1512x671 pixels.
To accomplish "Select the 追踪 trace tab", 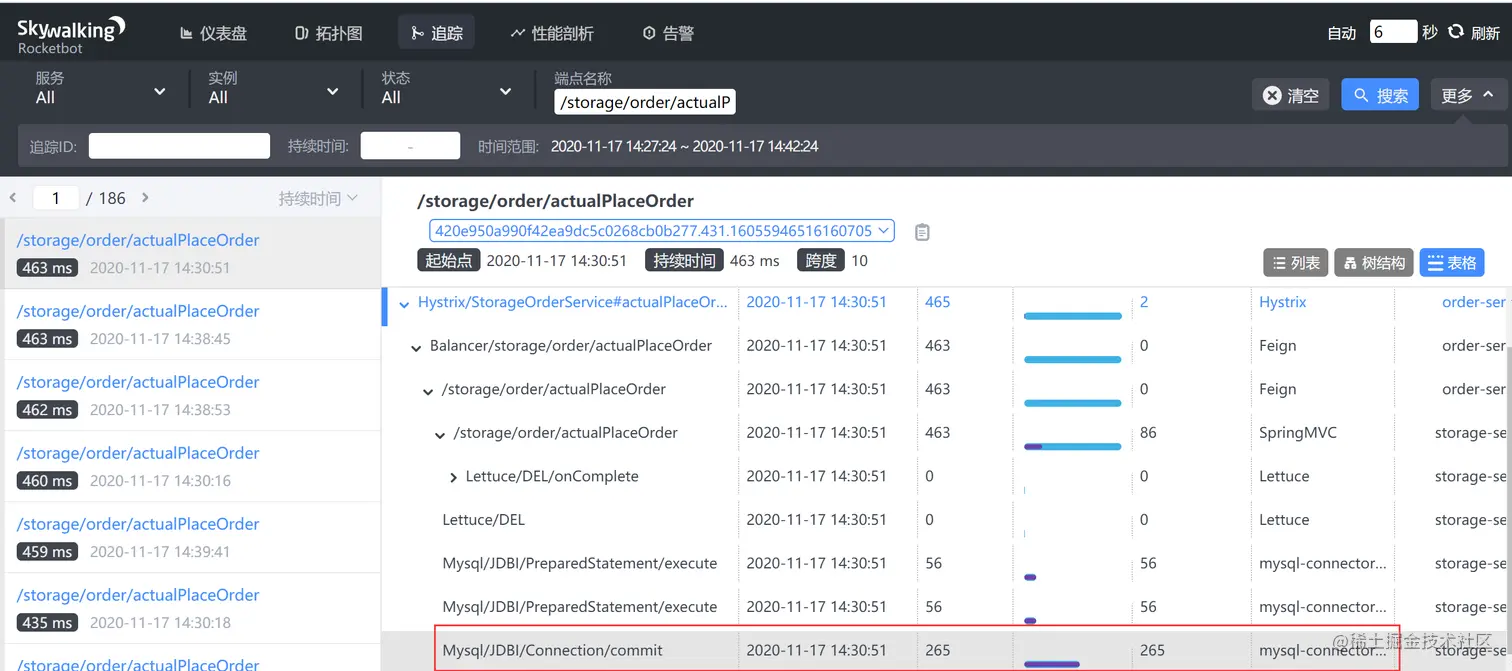I will 436,33.
